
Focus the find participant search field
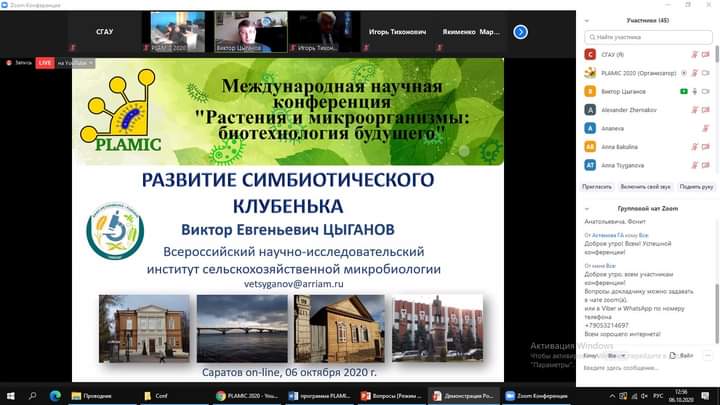click(x=648, y=37)
